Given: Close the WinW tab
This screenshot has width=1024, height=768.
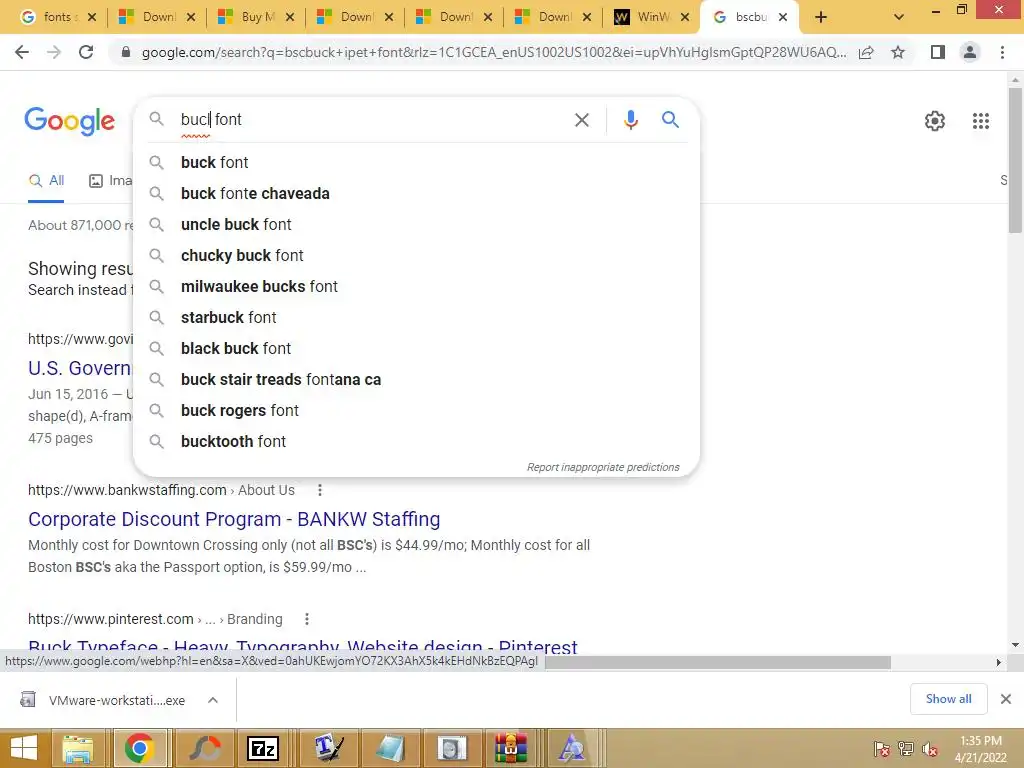Looking at the screenshot, I should (x=685, y=18).
